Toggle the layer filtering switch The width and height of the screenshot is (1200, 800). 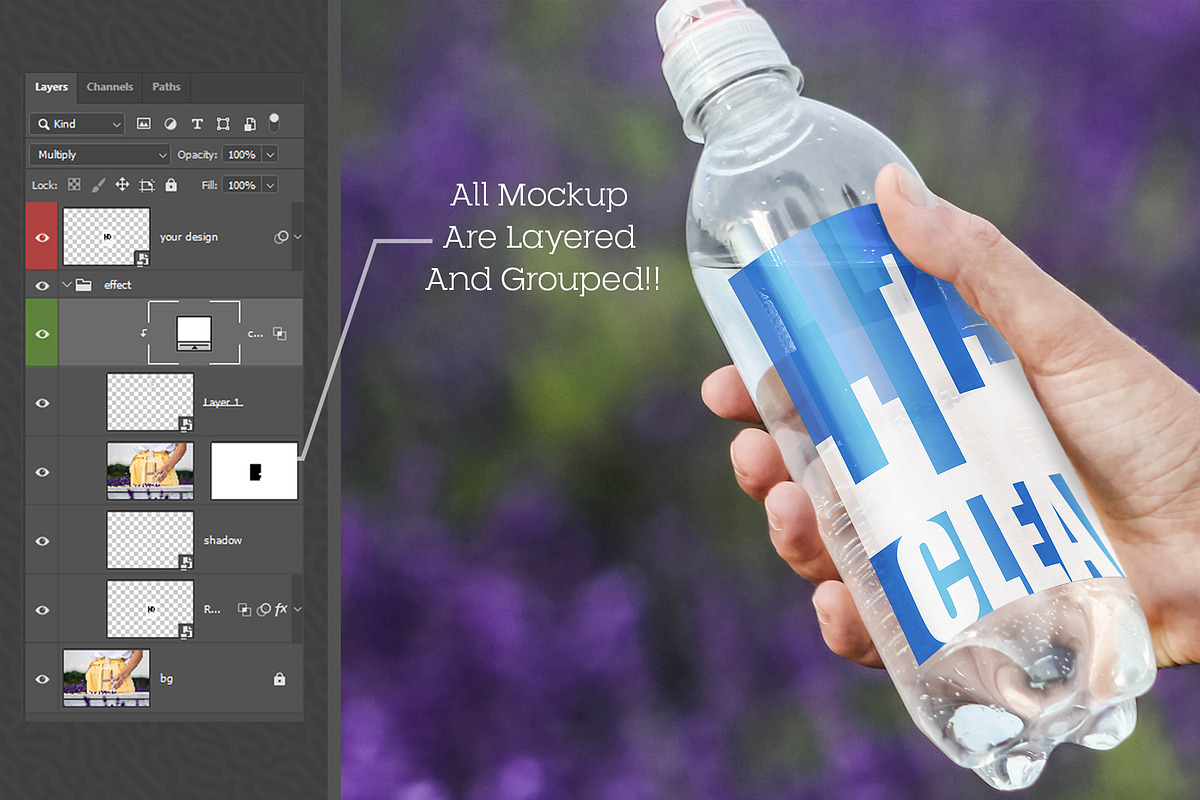coord(274,121)
